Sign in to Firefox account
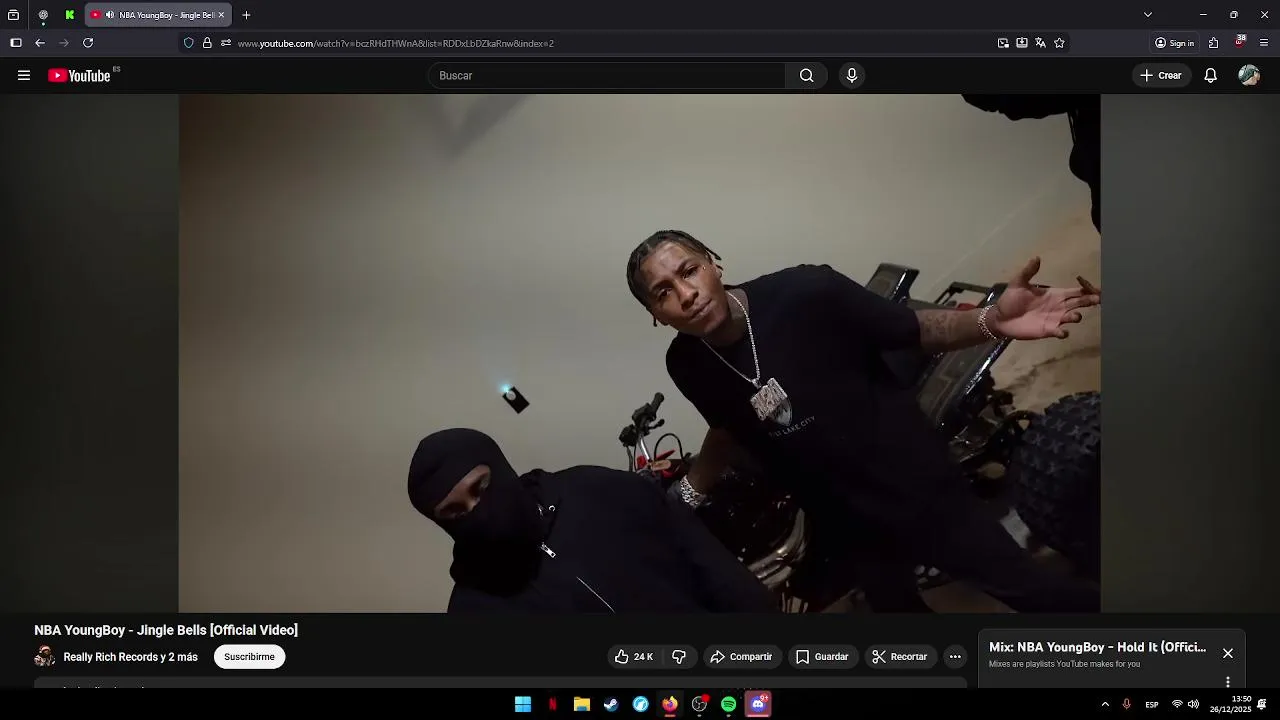The image size is (1280, 720). pos(1175,43)
